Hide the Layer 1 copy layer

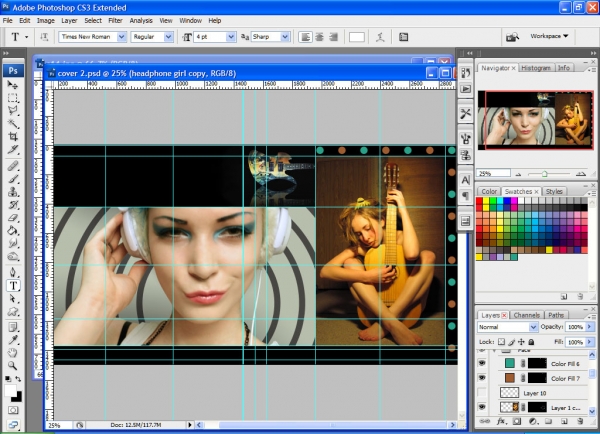coord(482,407)
